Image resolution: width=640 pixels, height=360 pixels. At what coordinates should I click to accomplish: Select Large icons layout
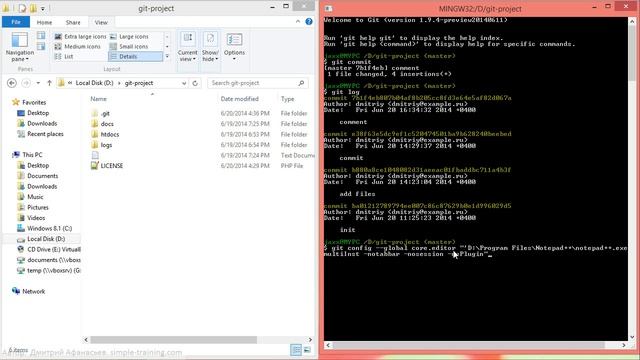(129, 36)
